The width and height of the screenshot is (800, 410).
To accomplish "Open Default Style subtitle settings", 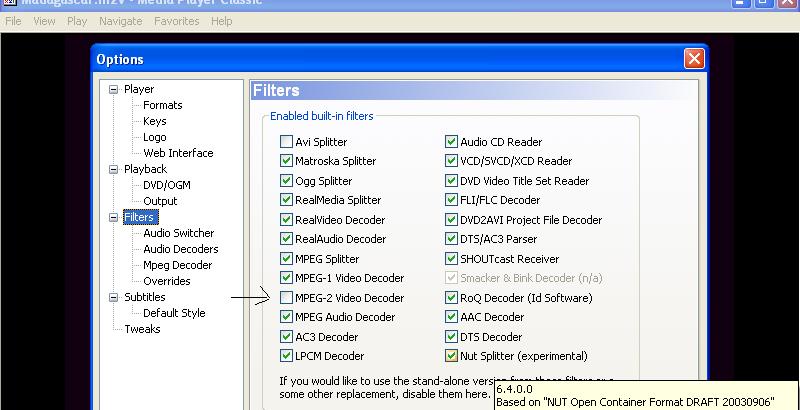I will pos(174,313).
